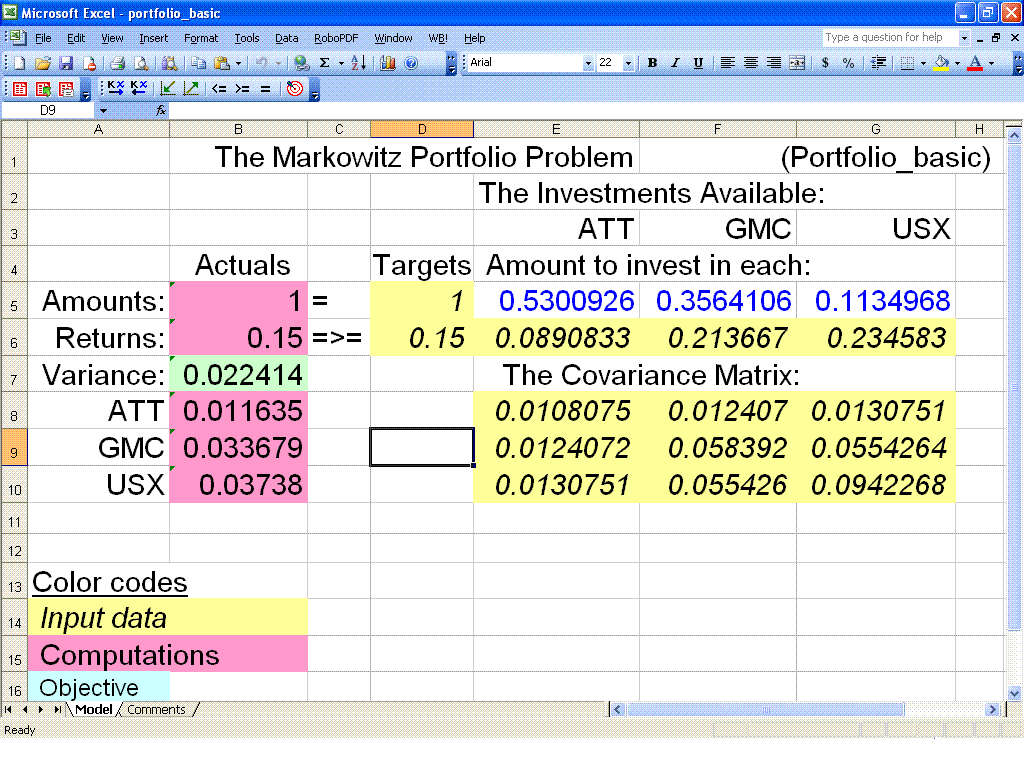
Task: Open the Tools menu
Action: coord(247,39)
